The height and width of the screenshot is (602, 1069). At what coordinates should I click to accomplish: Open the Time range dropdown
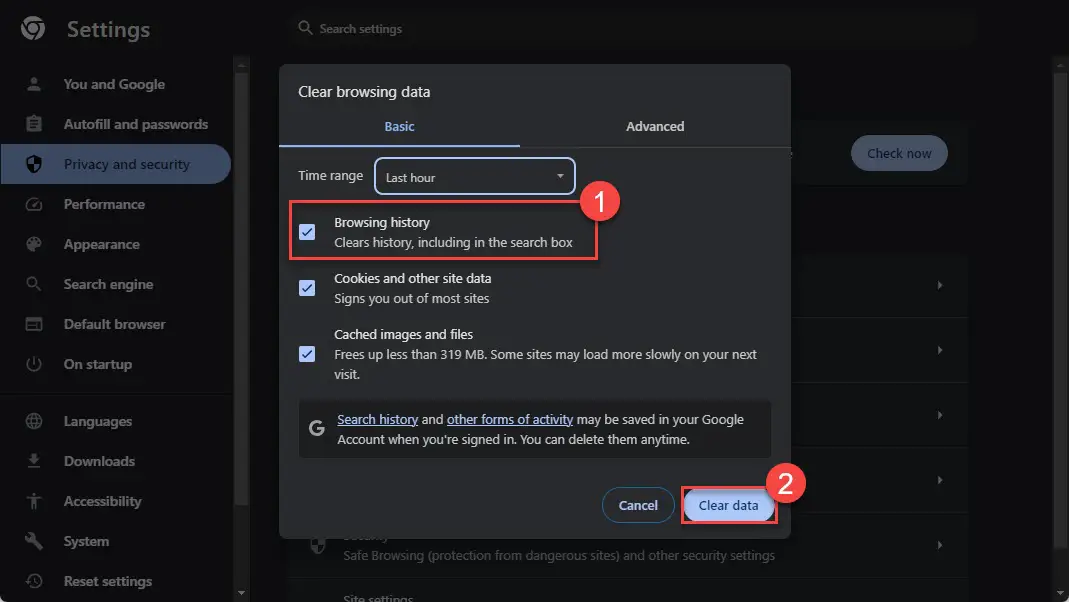[474, 176]
